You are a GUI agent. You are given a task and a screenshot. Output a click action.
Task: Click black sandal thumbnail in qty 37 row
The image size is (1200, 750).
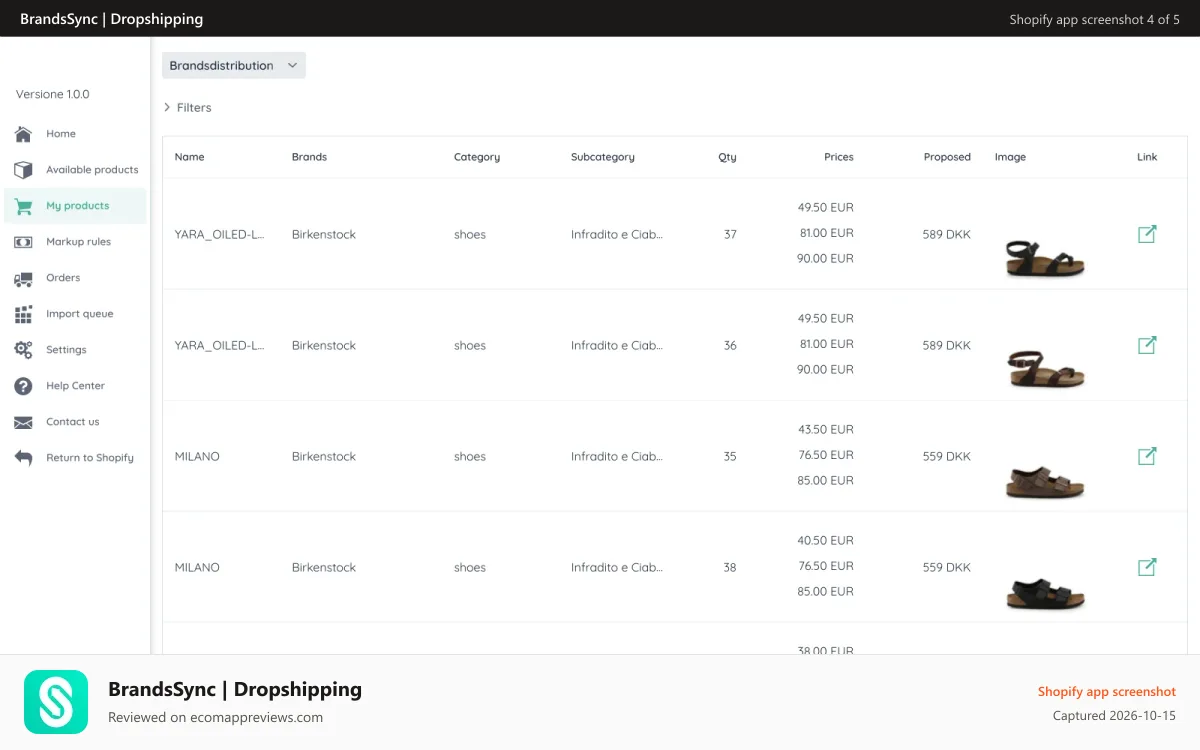pos(1045,259)
